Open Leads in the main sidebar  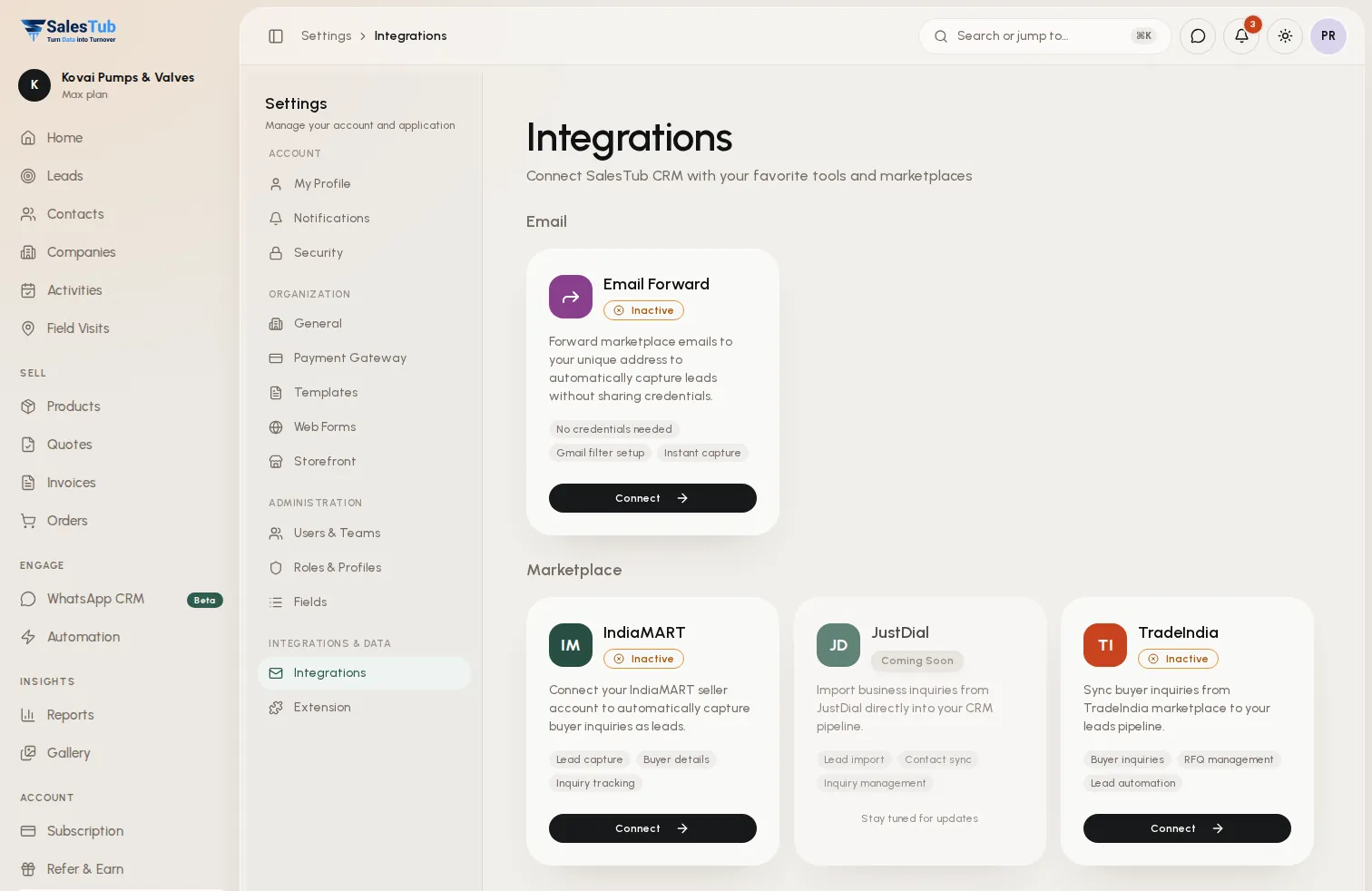(120, 176)
